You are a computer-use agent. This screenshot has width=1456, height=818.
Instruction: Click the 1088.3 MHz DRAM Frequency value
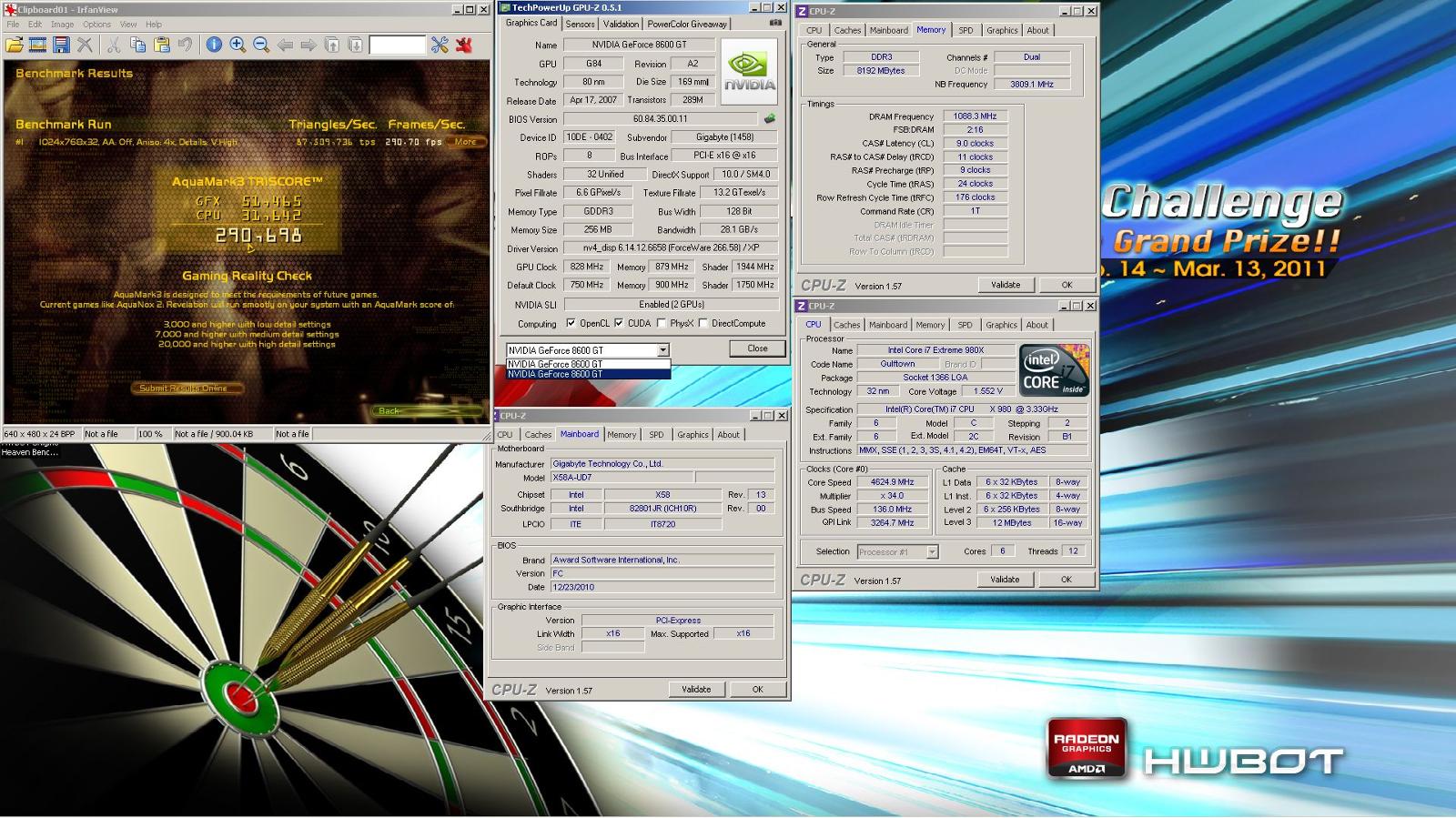[975, 116]
